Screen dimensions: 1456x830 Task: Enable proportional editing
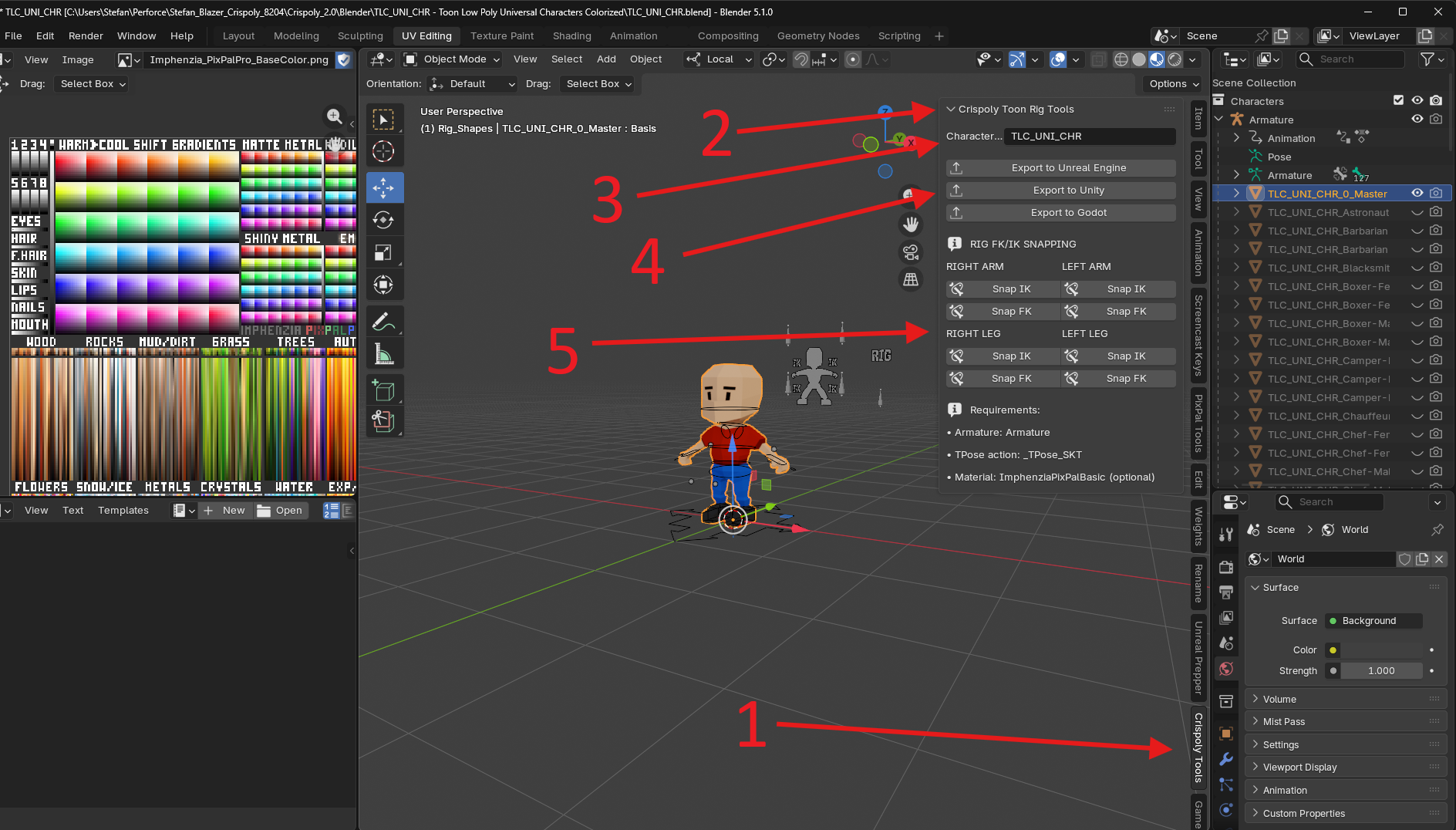click(853, 59)
